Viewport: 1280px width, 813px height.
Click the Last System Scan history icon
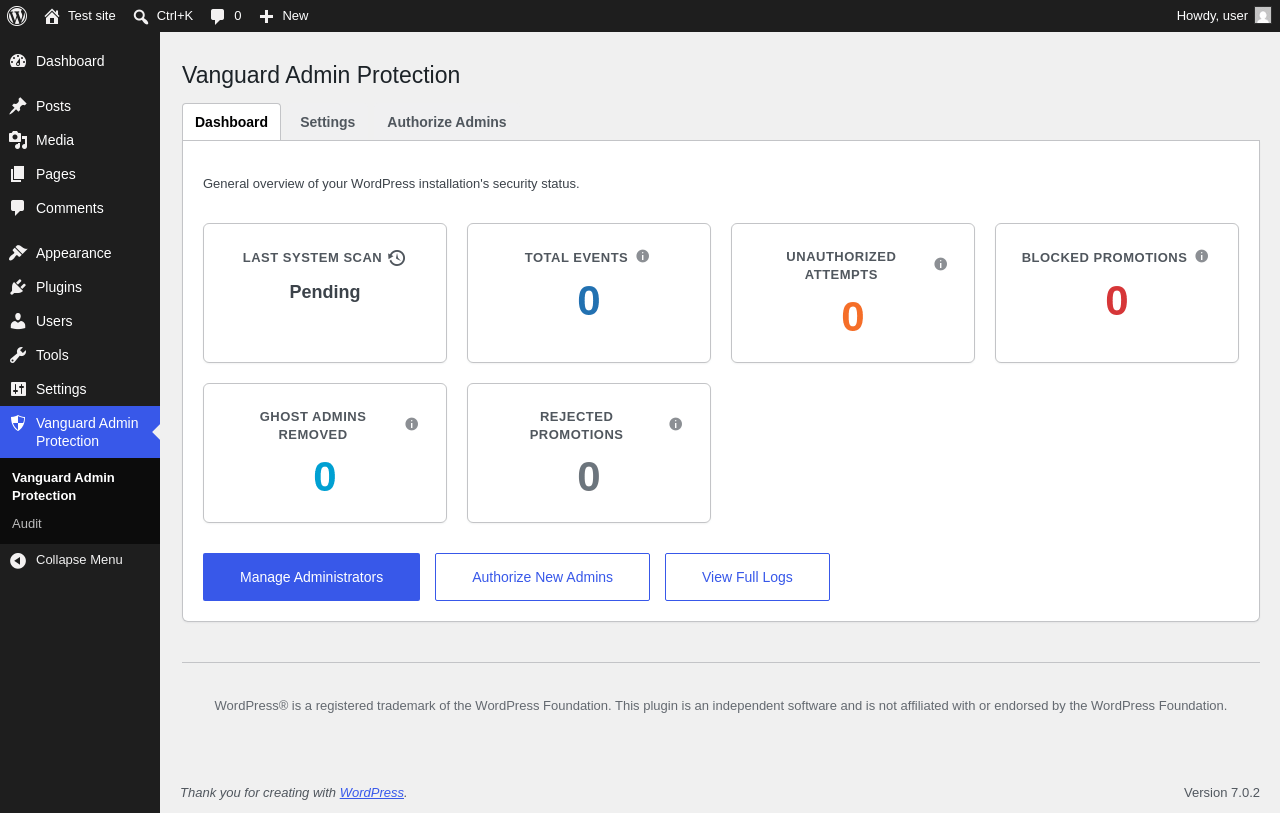[x=397, y=258]
